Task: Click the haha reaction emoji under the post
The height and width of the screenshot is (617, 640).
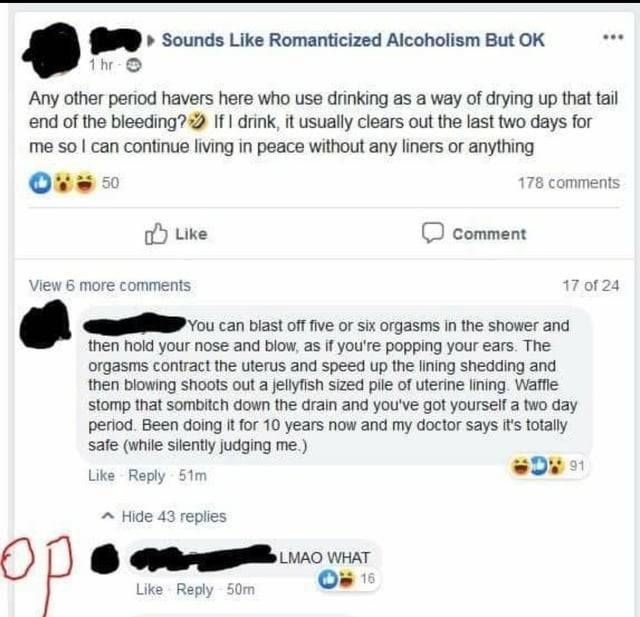Action: point(85,183)
